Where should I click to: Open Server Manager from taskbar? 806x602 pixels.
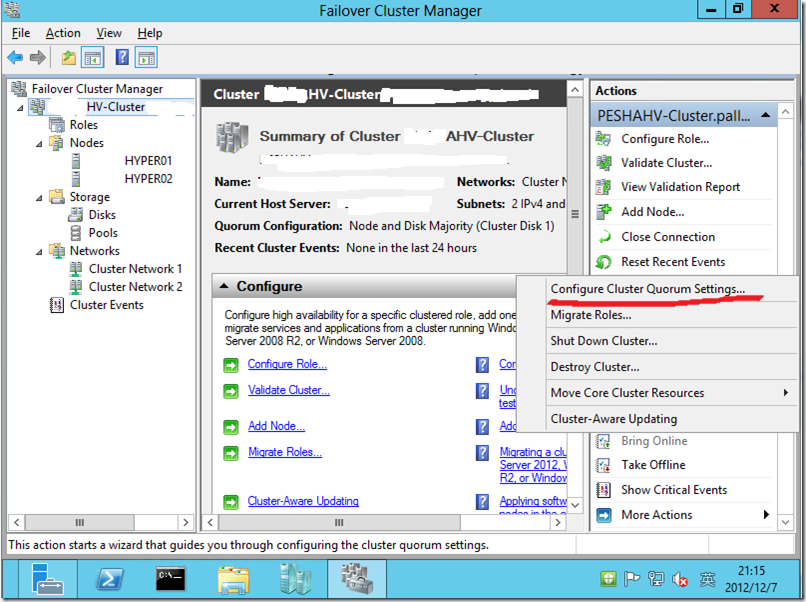[47, 579]
